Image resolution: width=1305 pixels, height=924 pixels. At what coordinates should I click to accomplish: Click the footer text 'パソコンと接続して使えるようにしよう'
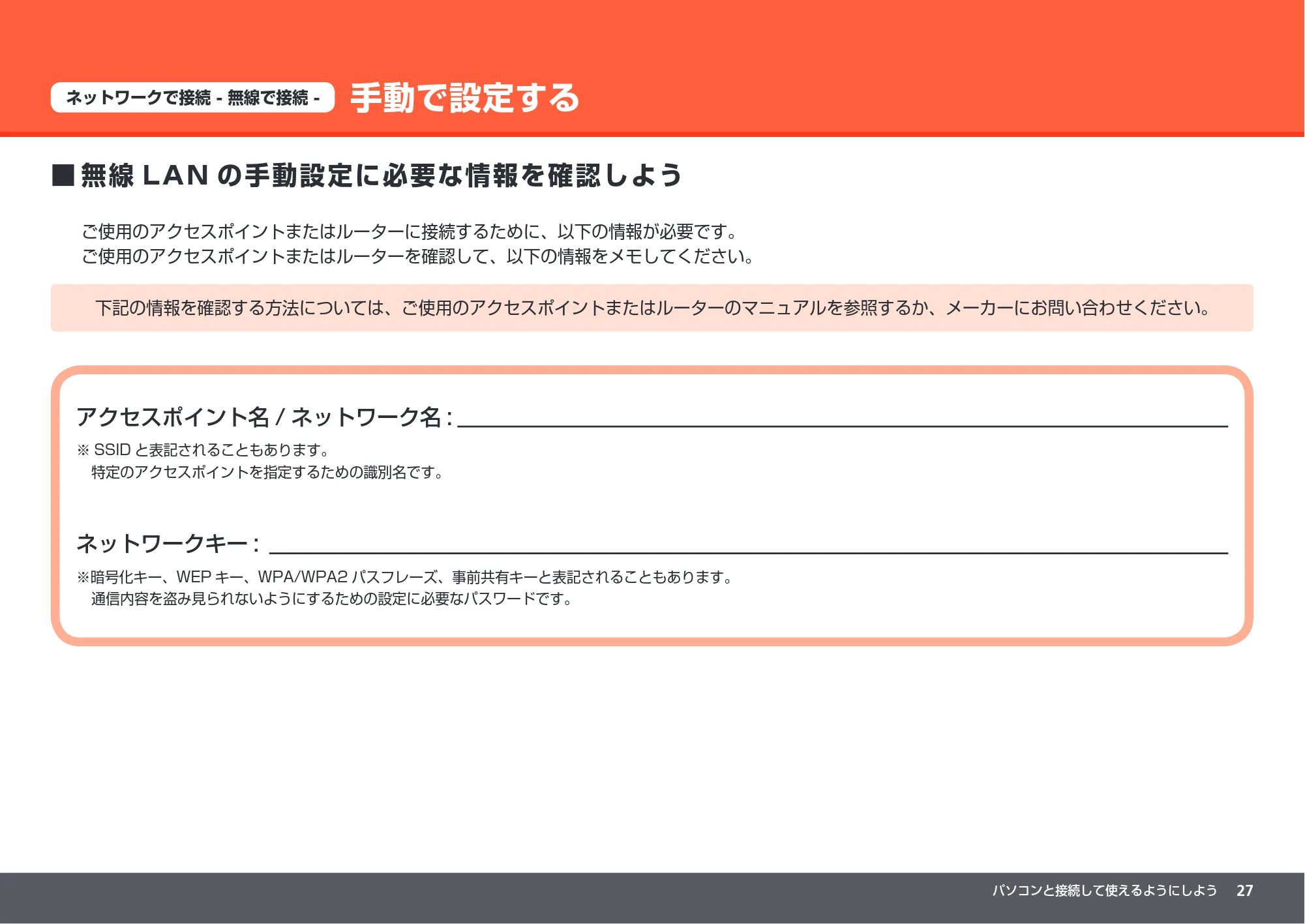click(x=1105, y=890)
